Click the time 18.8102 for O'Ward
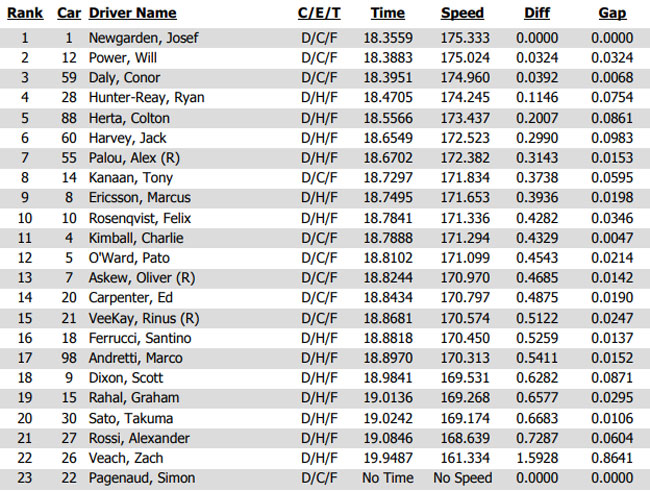 (388, 258)
